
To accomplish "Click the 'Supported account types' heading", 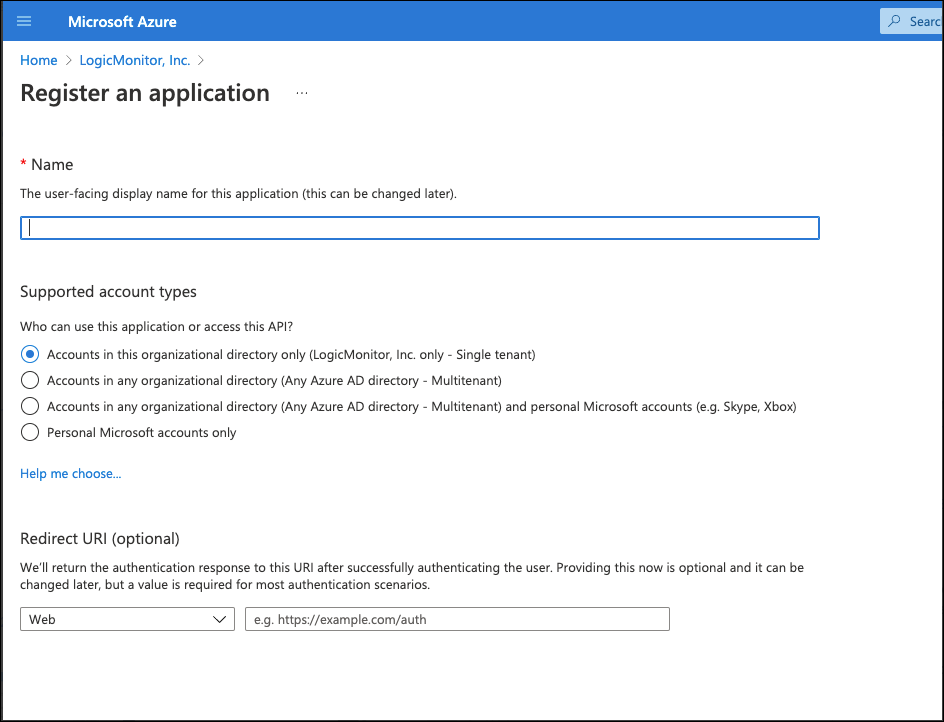I will coord(108,291).
